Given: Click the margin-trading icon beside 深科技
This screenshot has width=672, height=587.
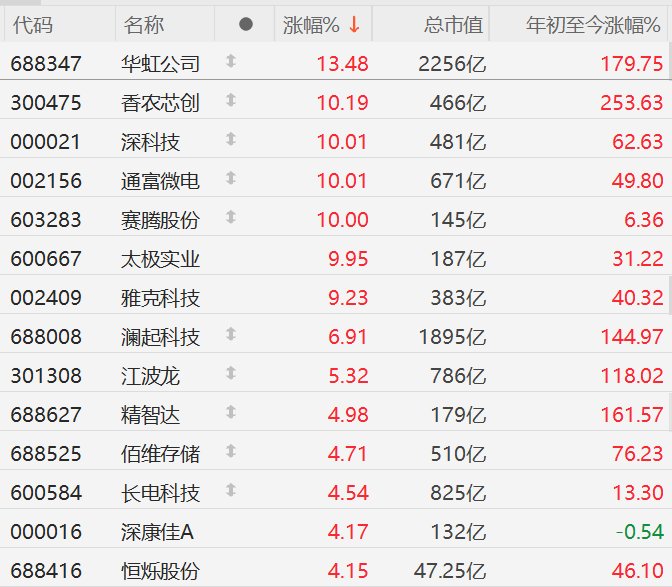Looking at the screenshot, I should [x=231, y=139].
